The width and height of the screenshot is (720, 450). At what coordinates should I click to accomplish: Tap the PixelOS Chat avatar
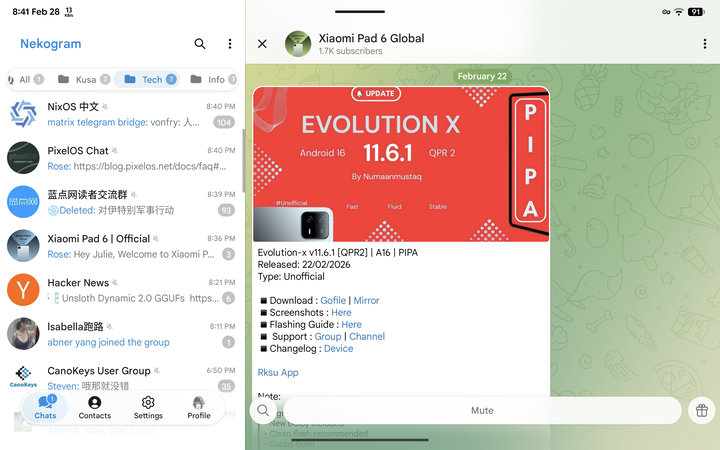point(23,158)
